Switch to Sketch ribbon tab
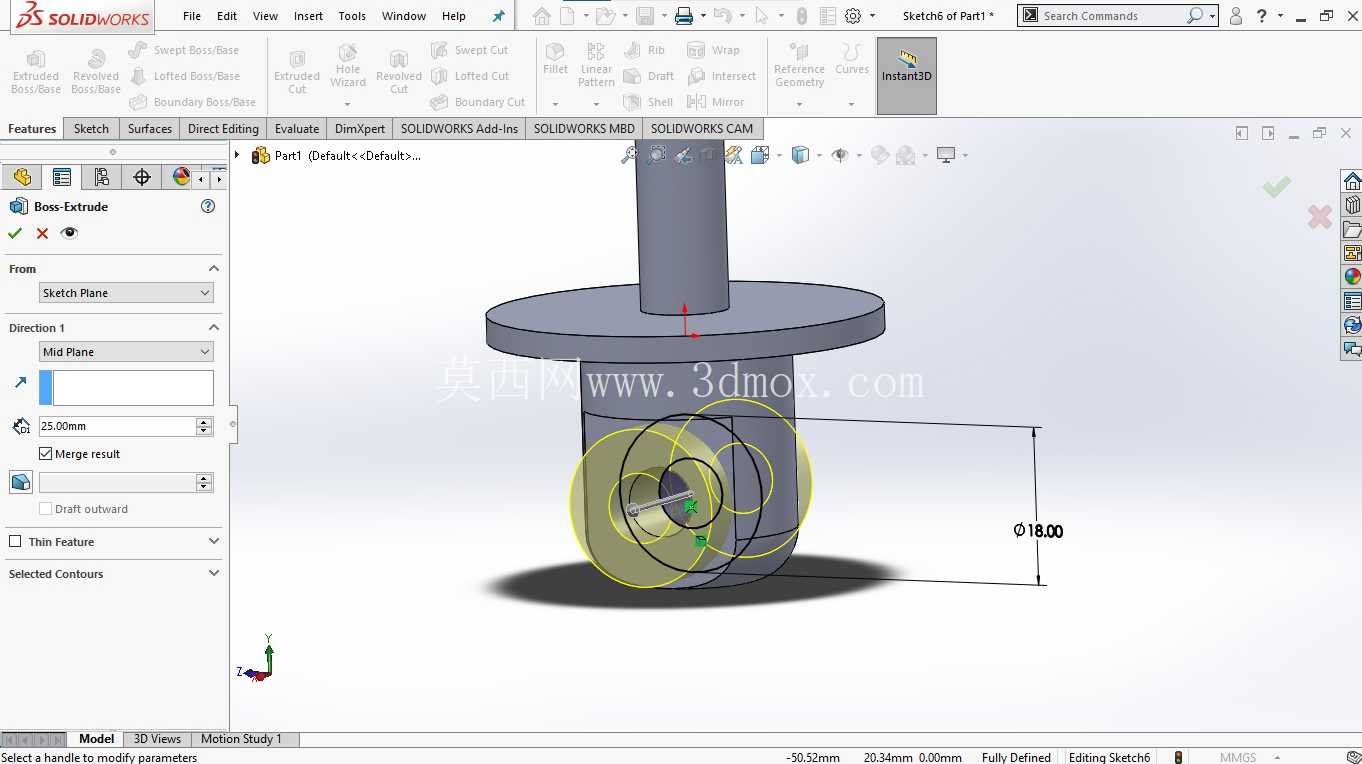Screen dimensions: 1362x764 (91, 128)
